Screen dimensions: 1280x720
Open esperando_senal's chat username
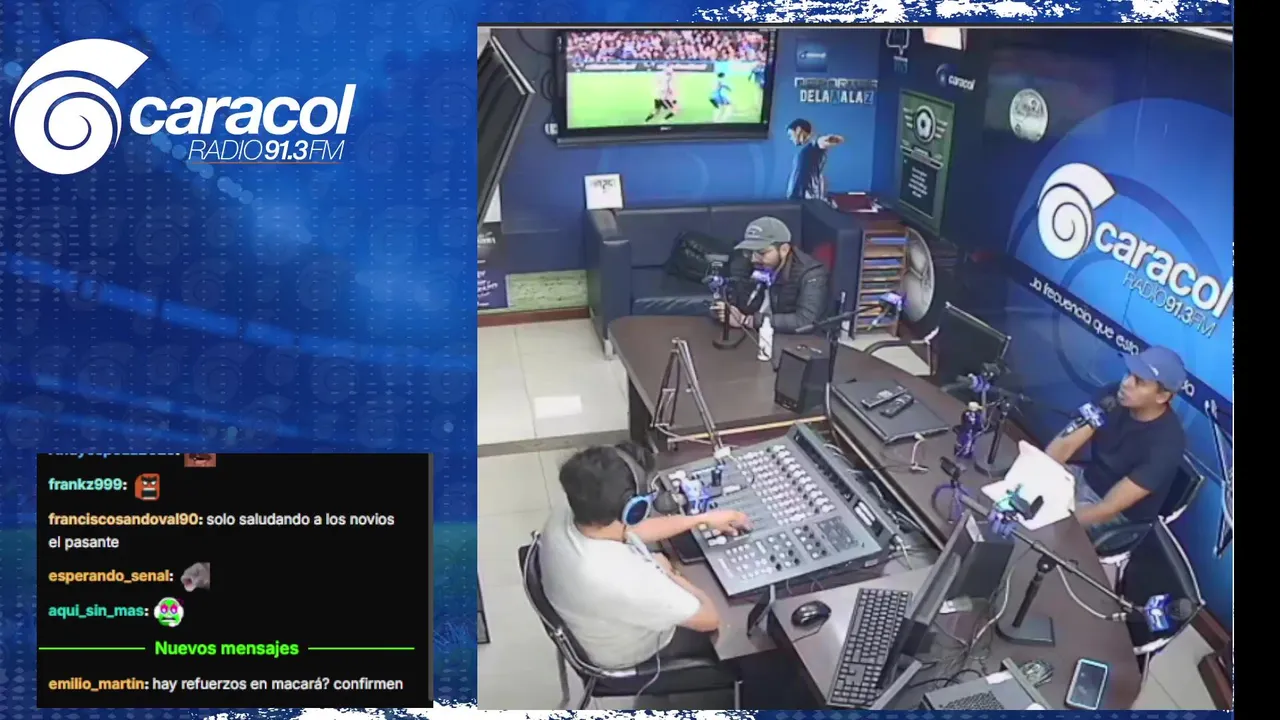(x=111, y=577)
